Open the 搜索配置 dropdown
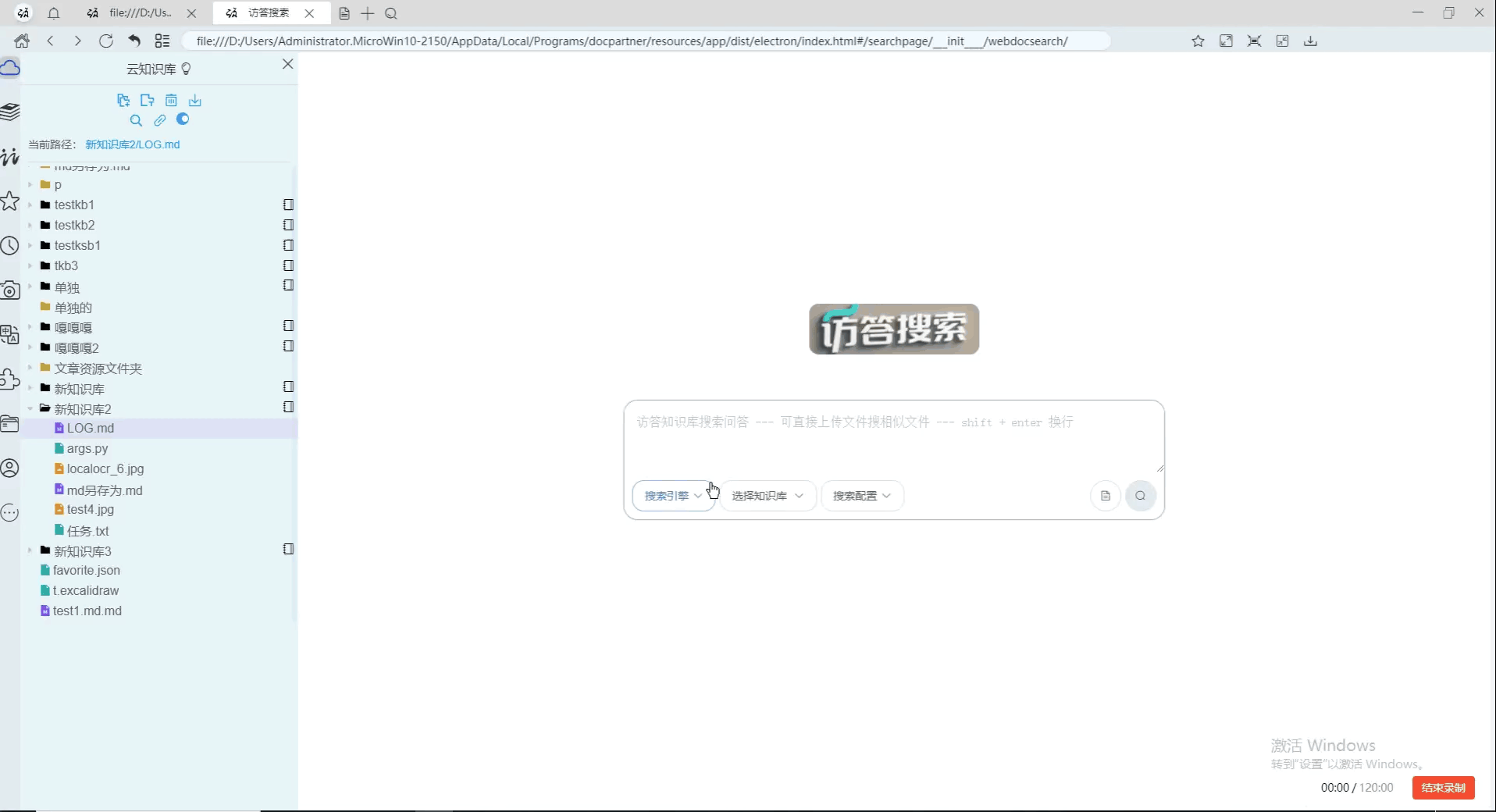 pyautogui.click(x=862, y=496)
